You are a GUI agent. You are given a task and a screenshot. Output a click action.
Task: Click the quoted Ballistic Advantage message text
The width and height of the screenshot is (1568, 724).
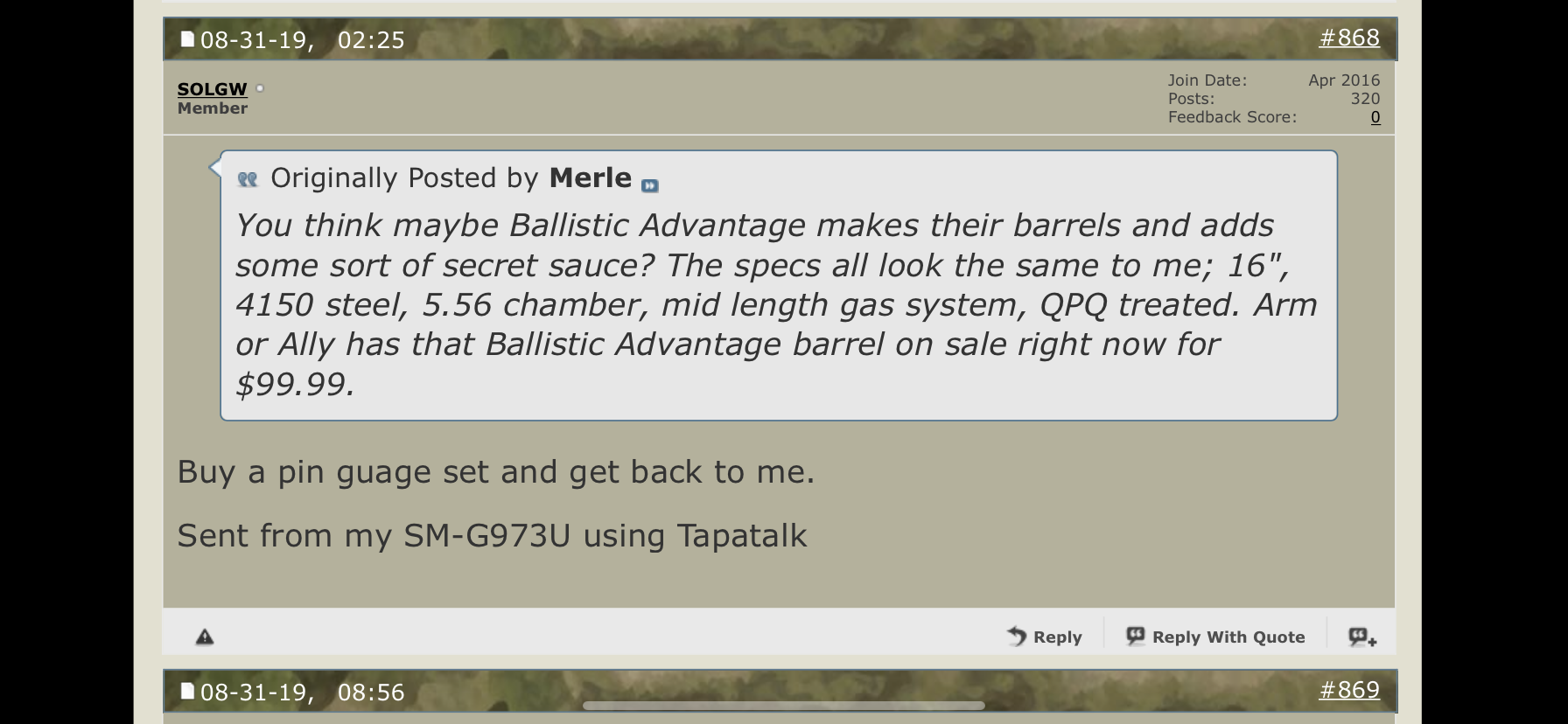click(775, 304)
